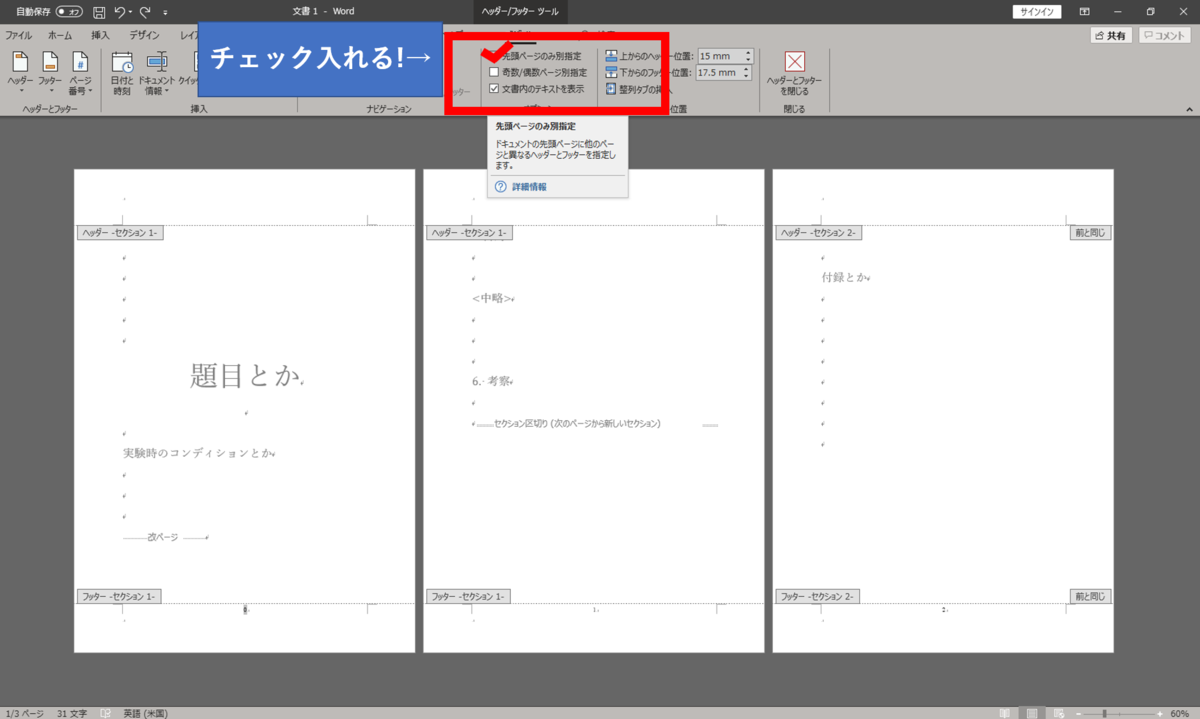The height and width of the screenshot is (719, 1200).
Task: Click 実験時のコンディションとか text
Action: coord(197,453)
